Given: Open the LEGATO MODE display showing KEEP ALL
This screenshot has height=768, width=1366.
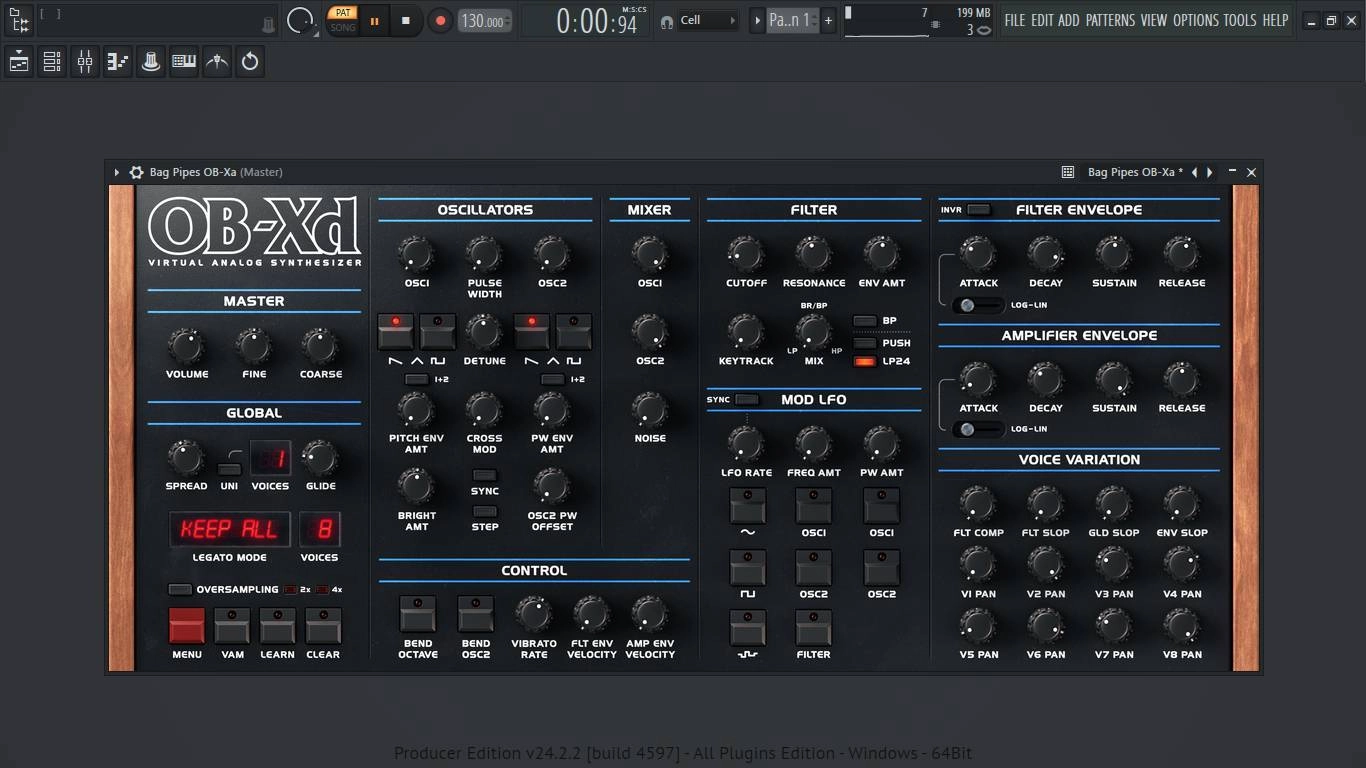Looking at the screenshot, I should click(230, 529).
